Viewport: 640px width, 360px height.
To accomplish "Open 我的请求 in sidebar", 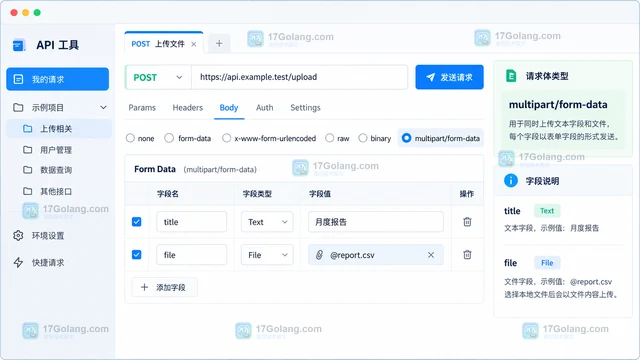I will click(58, 79).
